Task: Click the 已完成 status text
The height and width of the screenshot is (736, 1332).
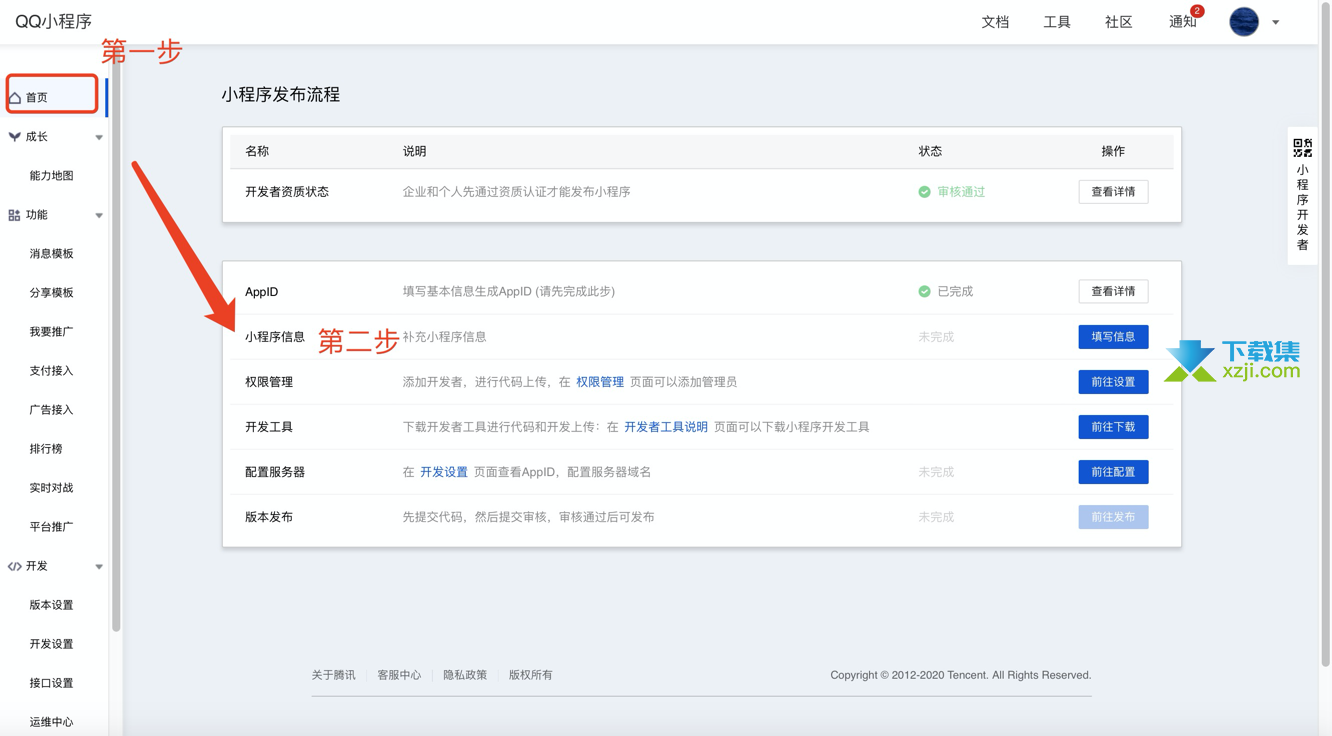Action: [955, 292]
